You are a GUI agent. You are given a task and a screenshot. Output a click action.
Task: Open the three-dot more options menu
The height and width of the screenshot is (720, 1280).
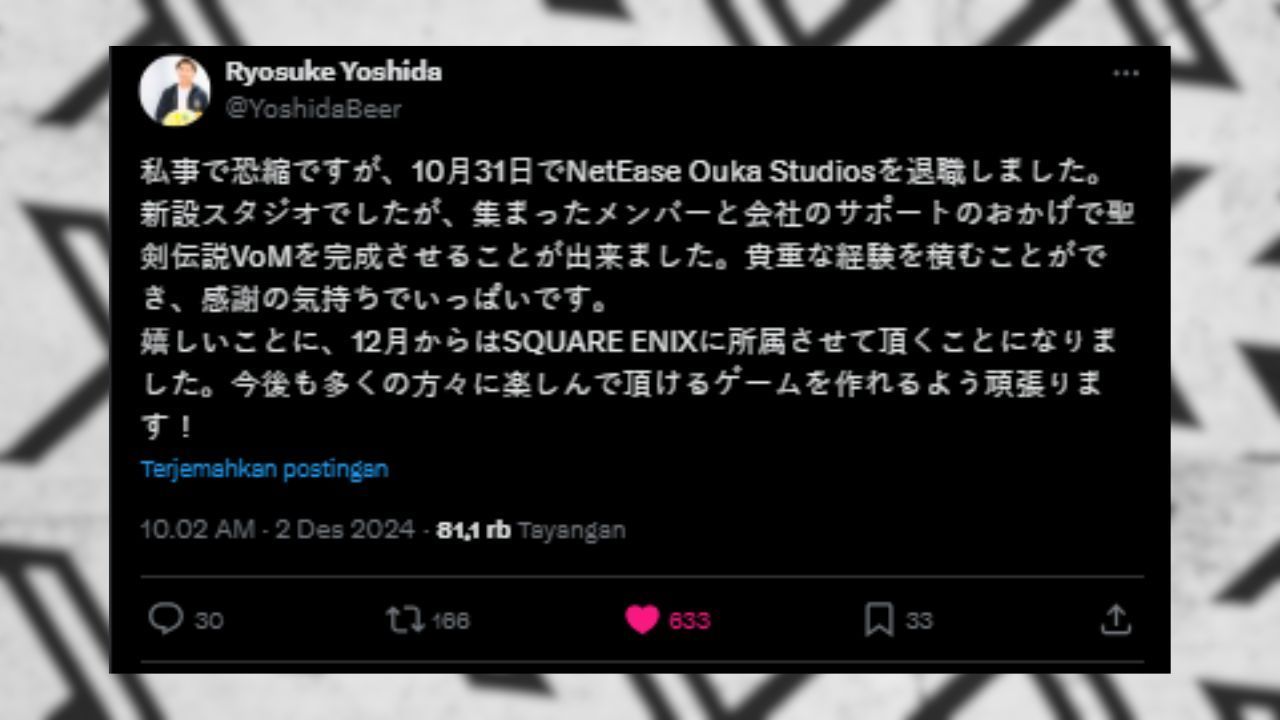click(1126, 73)
